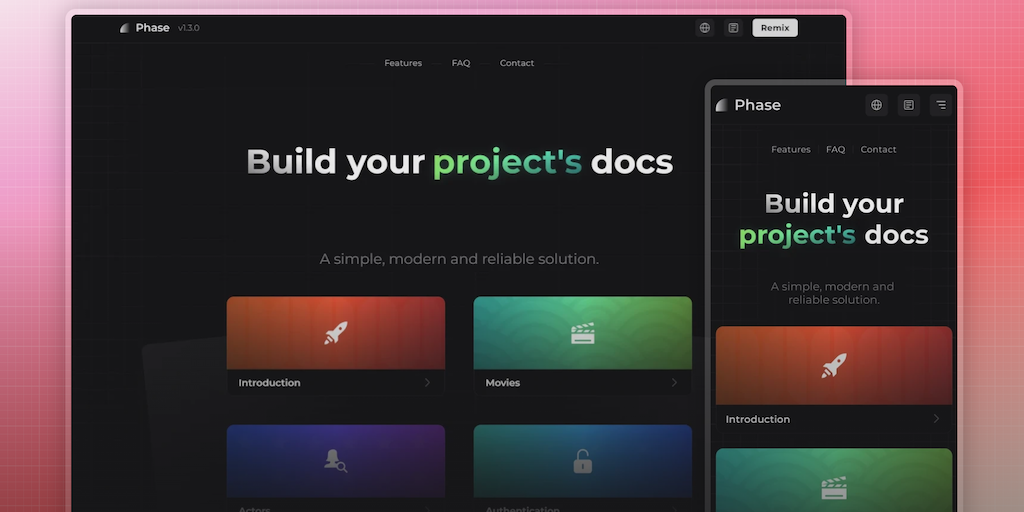Click the clapperboard icon in mobile window
The width and height of the screenshot is (1024, 512).
click(x=834, y=488)
